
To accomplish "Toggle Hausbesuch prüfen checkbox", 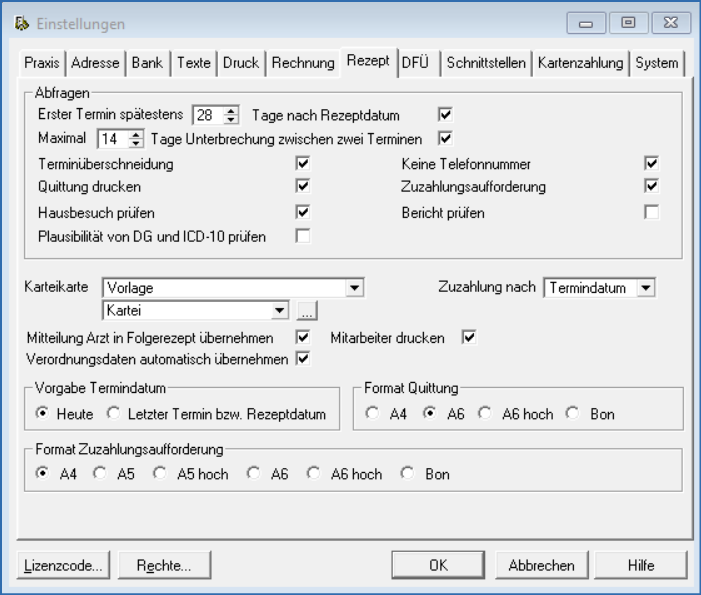I will (303, 212).
